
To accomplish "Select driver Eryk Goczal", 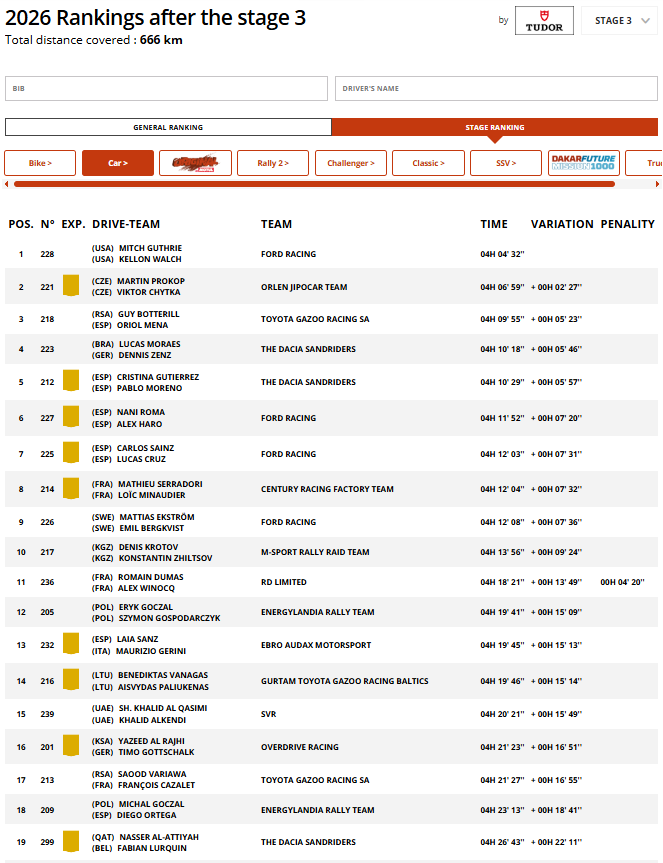I will pos(146,607).
